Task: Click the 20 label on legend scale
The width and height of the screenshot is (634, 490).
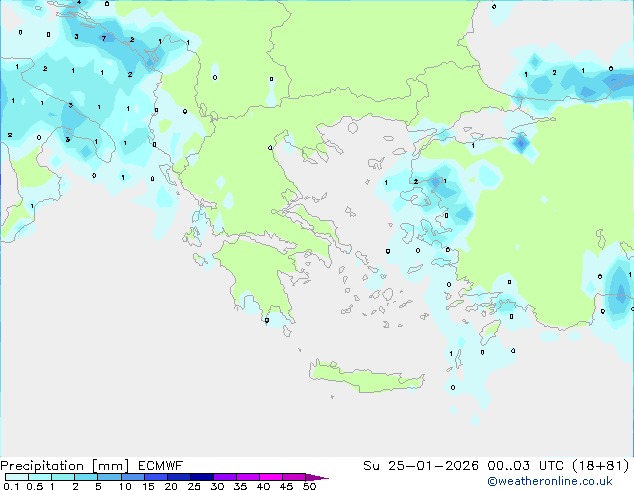Action: (x=170, y=486)
